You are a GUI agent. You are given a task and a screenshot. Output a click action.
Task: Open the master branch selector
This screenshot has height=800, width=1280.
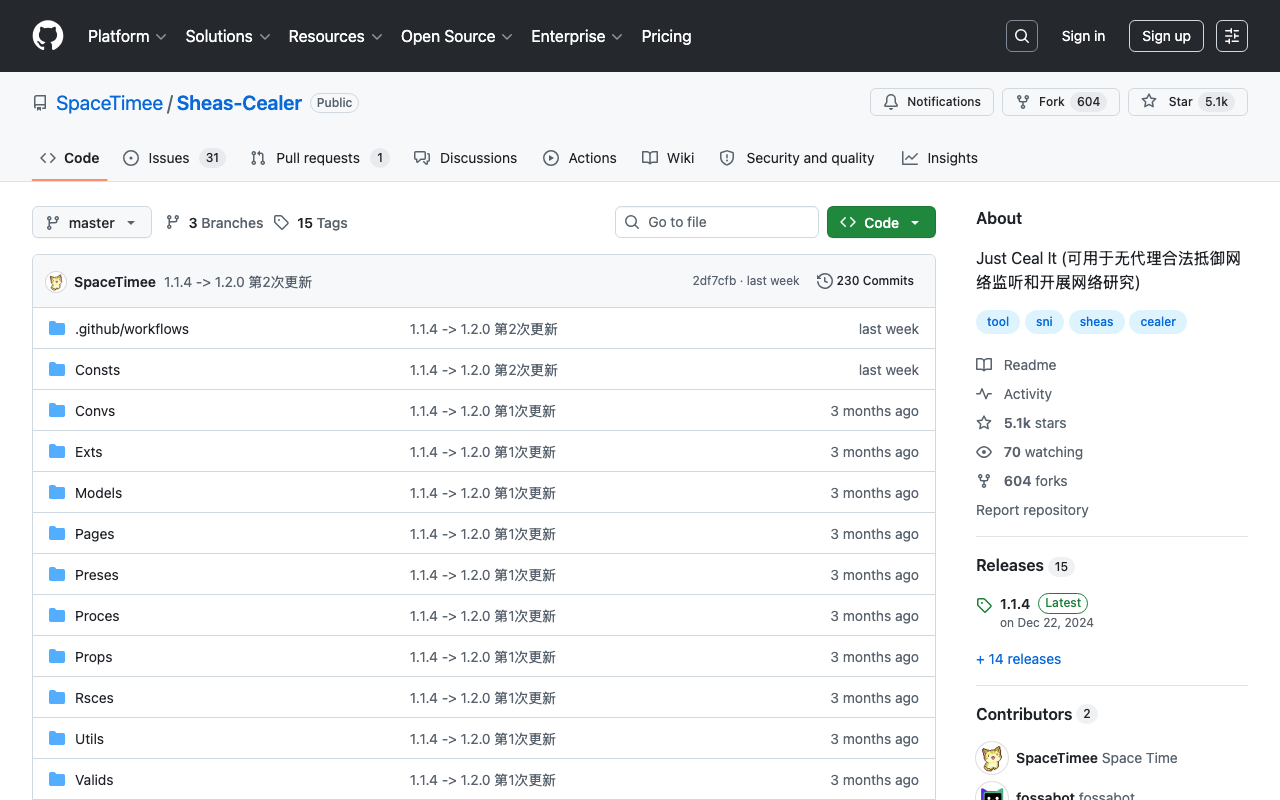(x=92, y=222)
